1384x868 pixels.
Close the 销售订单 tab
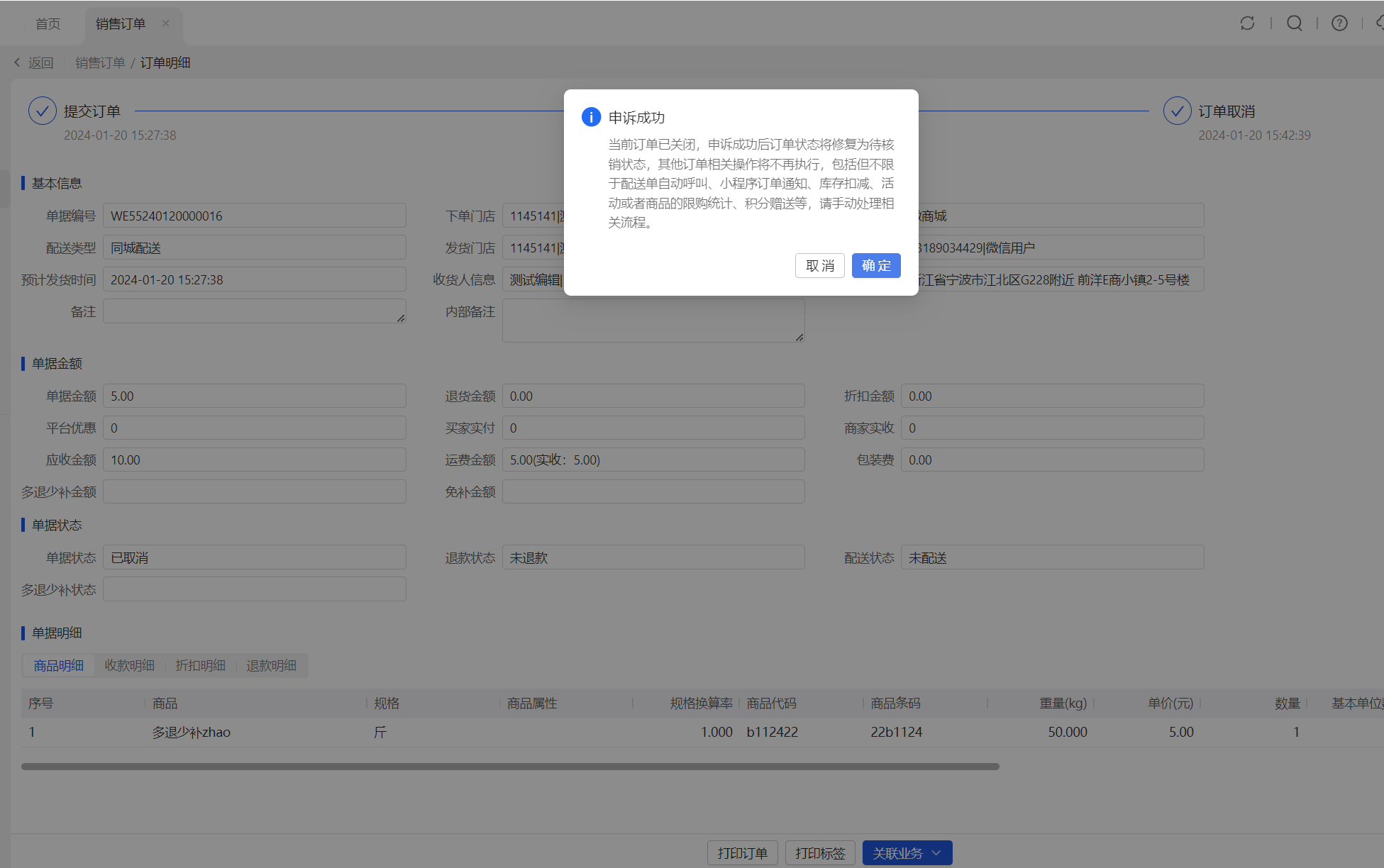click(165, 23)
